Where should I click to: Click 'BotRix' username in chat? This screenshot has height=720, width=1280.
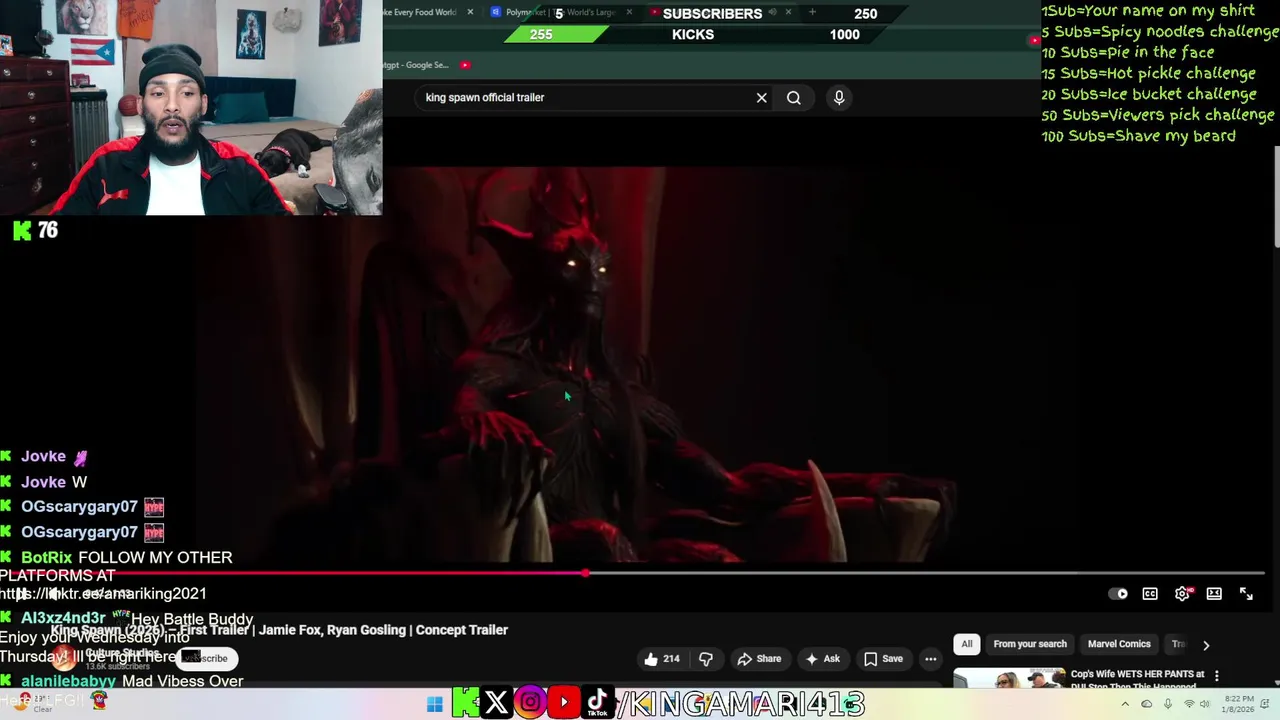click(x=47, y=557)
